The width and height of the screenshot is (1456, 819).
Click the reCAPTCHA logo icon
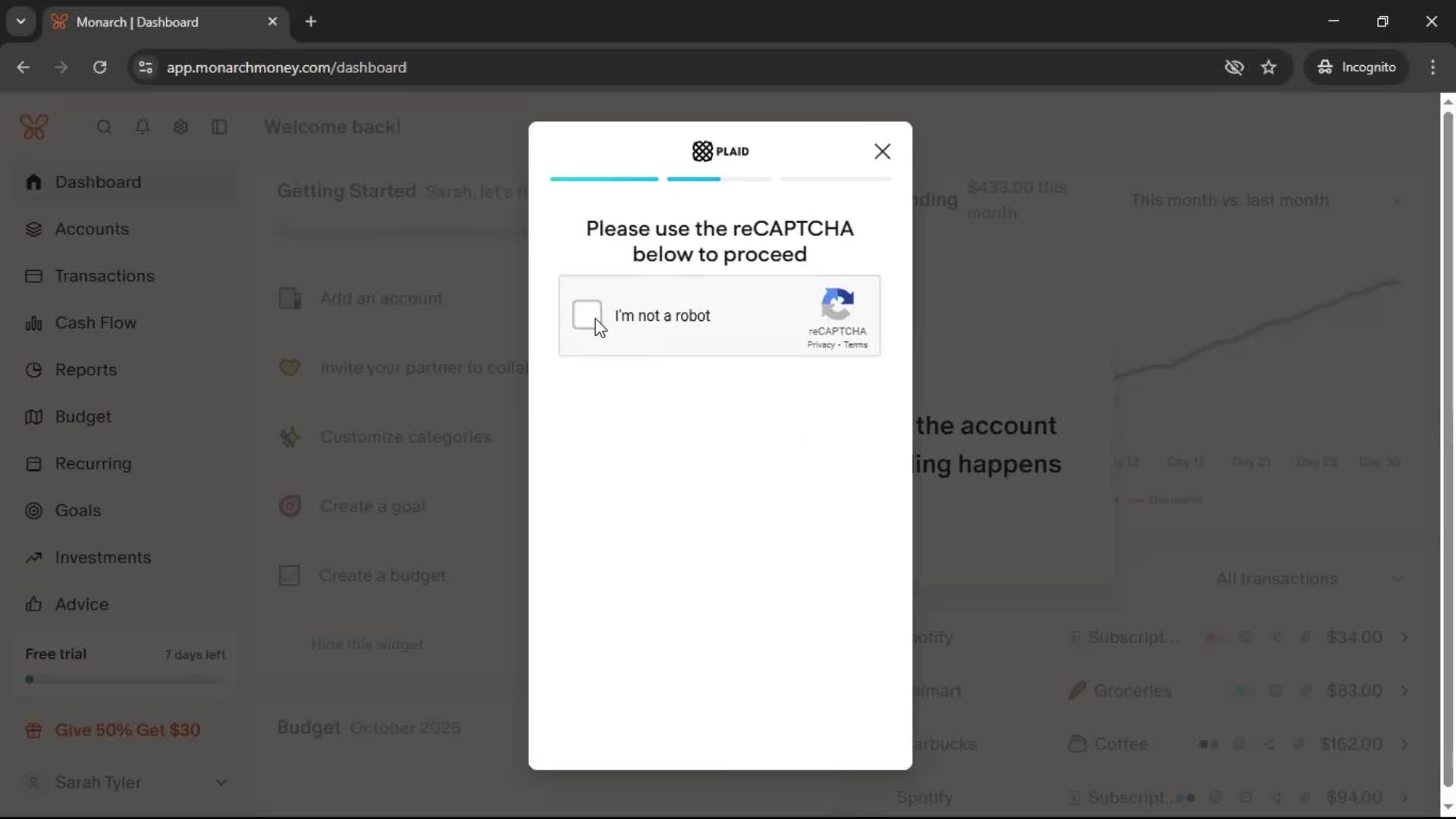[837, 304]
